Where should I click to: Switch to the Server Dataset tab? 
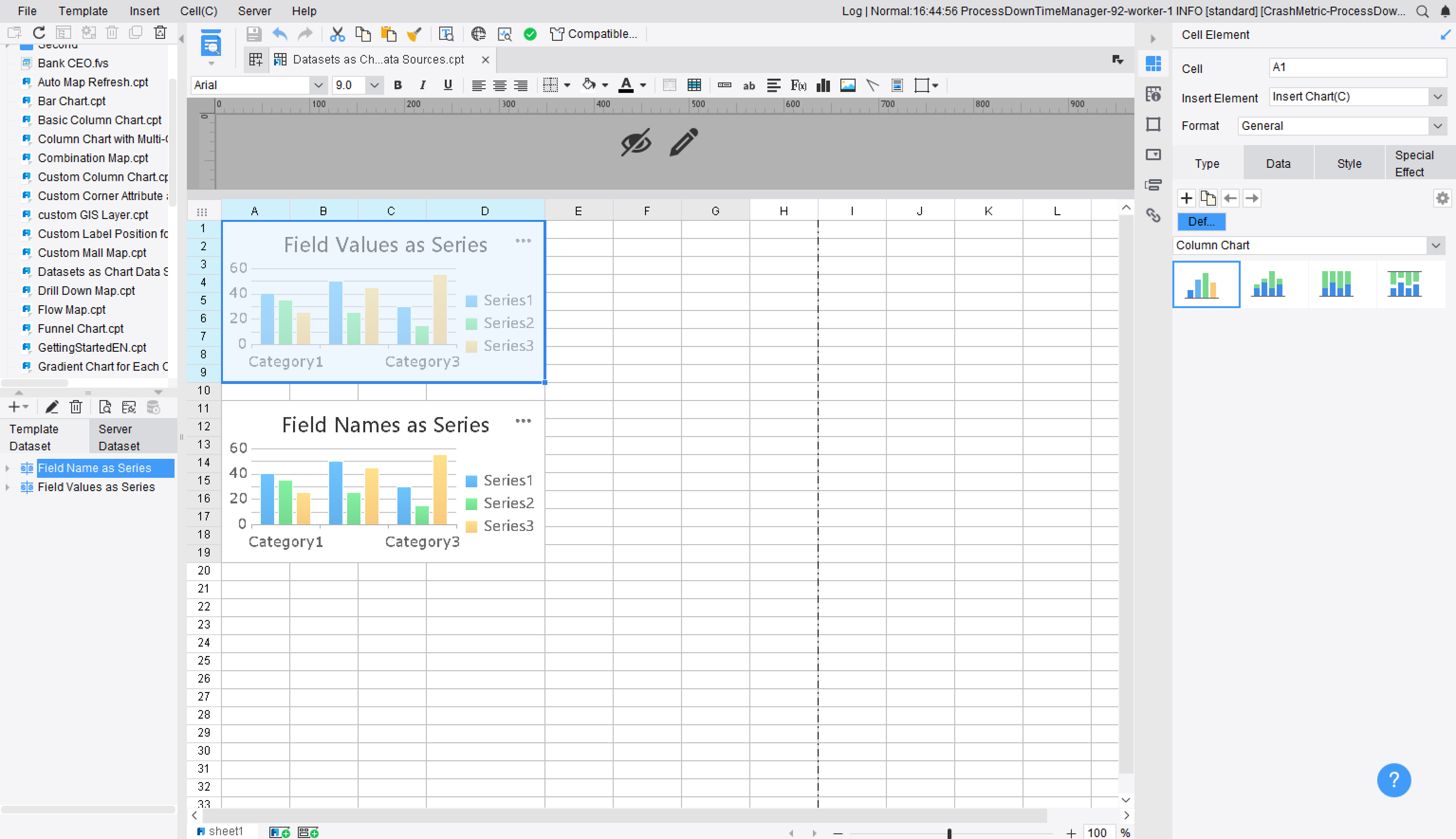[x=133, y=438]
